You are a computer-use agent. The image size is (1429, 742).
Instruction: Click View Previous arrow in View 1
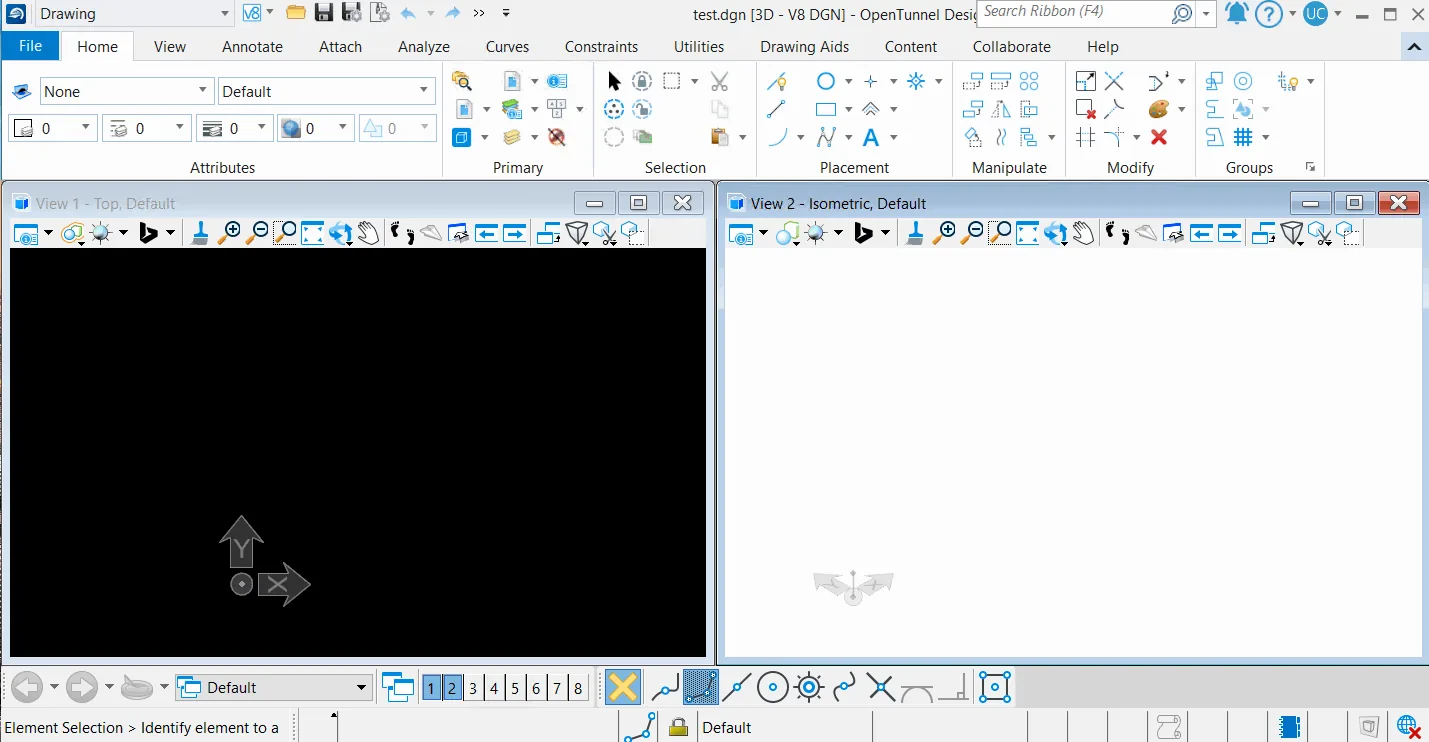click(487, 233)
